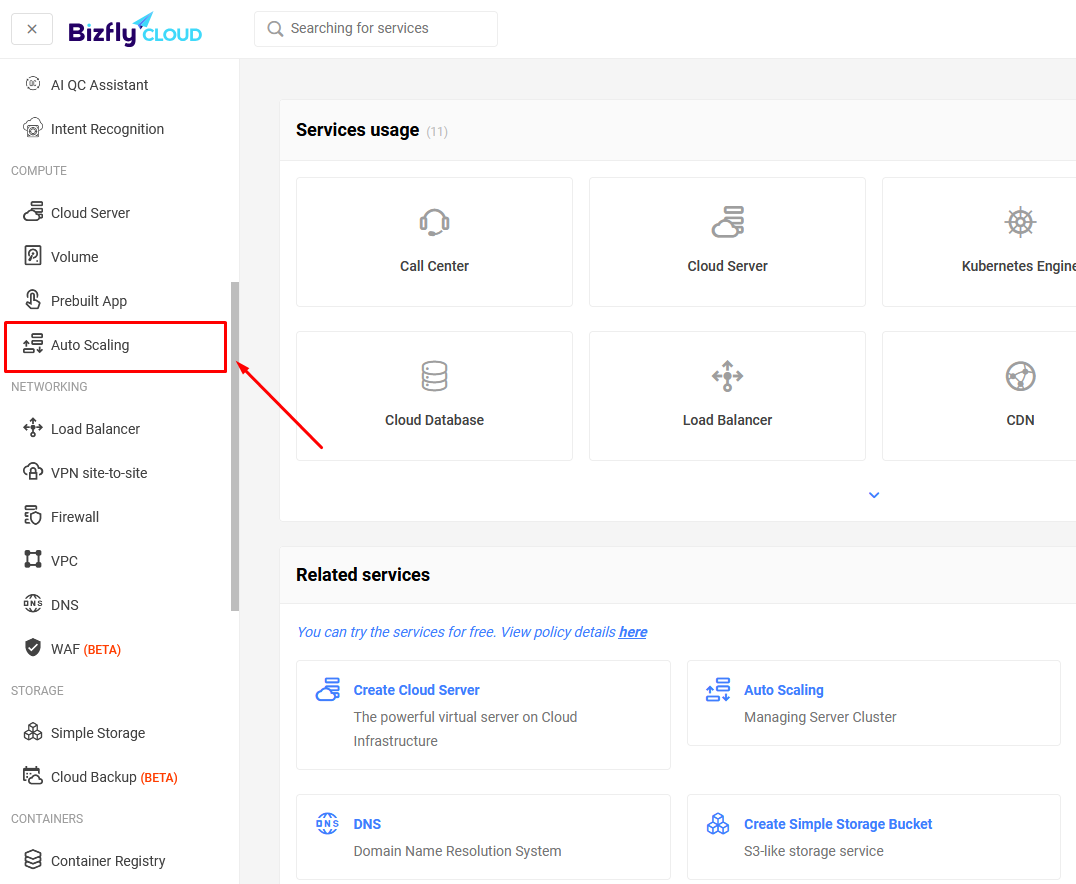Open the Volume icon in sidebar
This screenshot has height=884, width=1076.
(33, 256)
